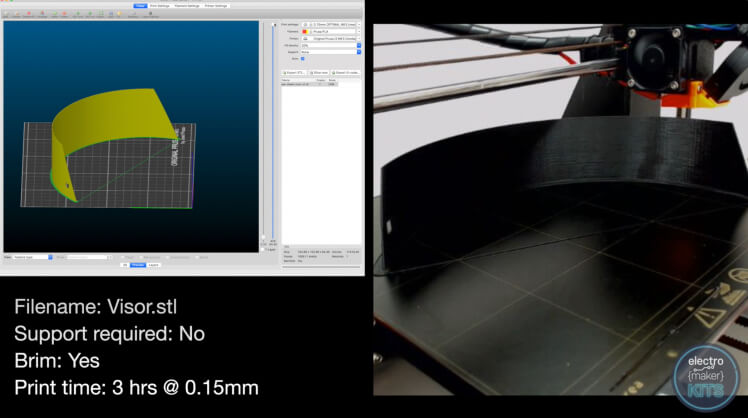This screenshot has width=748, height=418.
Task: Open object Settings from the toolbar
Action: coord(132,14)
